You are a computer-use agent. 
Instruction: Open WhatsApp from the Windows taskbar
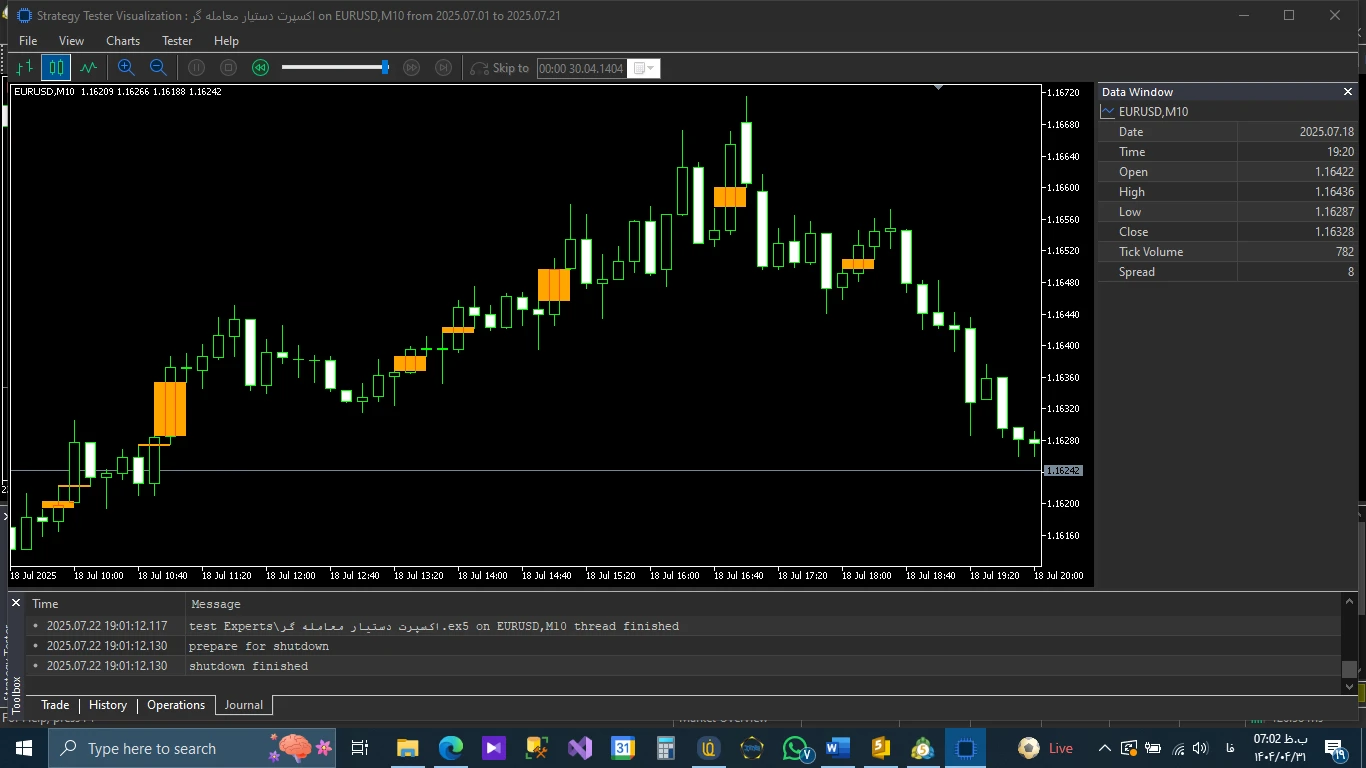point(796,748)
